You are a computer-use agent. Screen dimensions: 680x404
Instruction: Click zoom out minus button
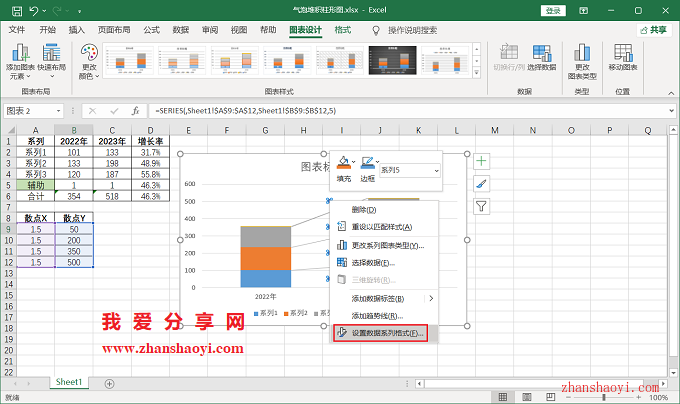[569, 397]
